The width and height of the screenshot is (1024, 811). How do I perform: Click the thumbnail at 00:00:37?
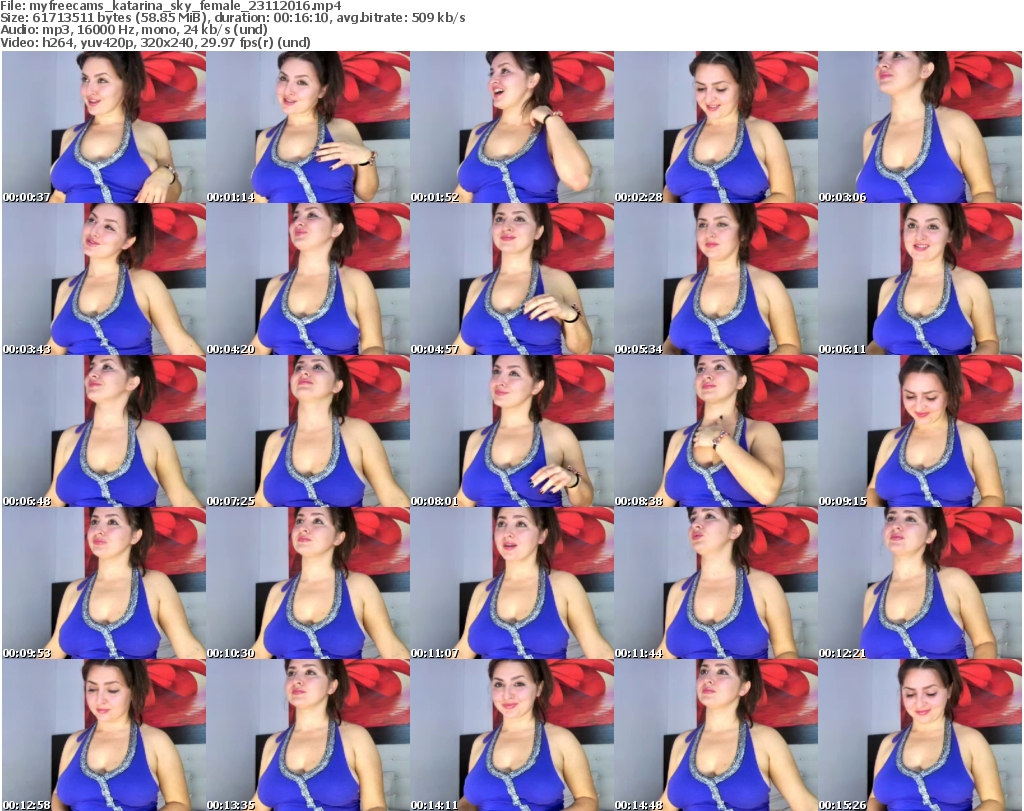point(104,127)
